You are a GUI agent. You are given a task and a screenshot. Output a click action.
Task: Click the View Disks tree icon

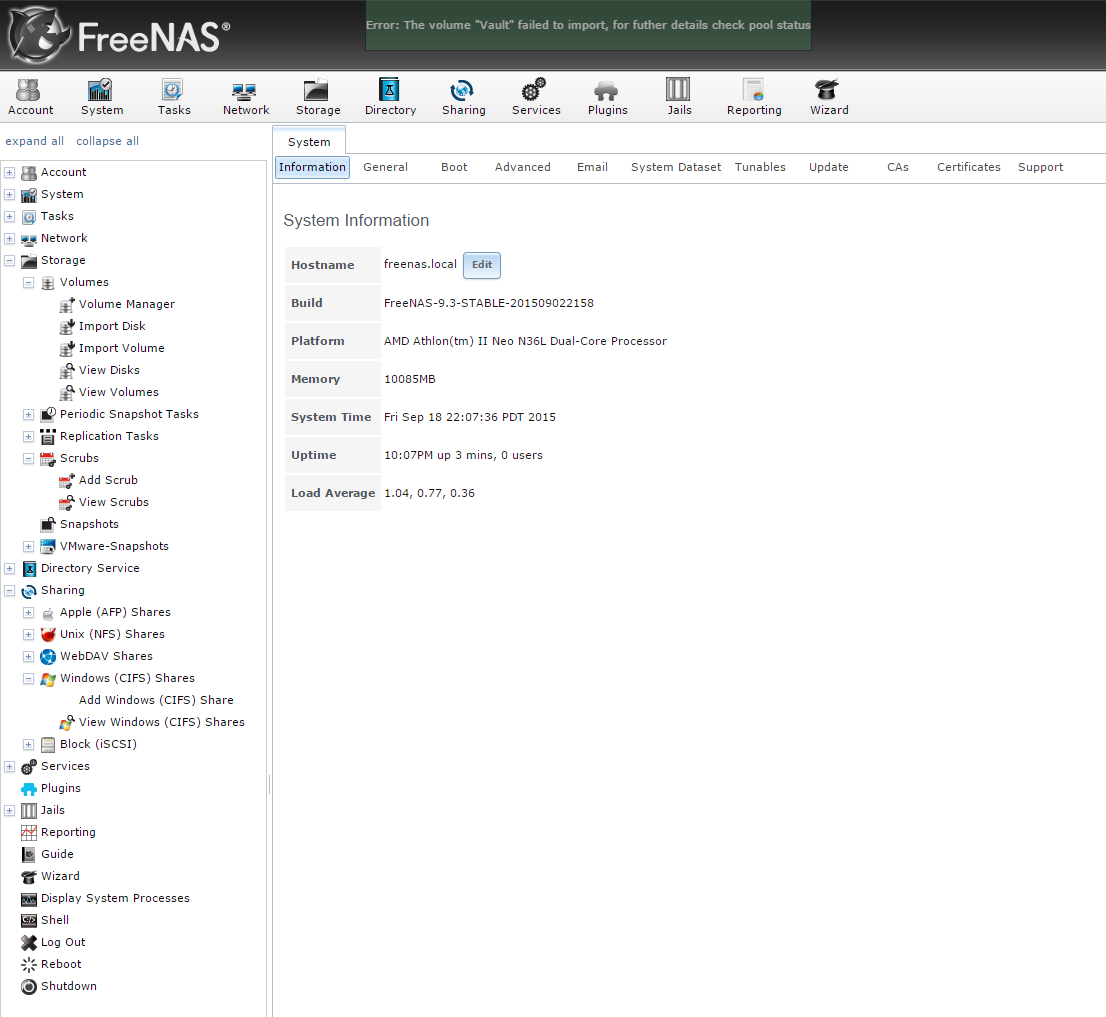click(67, 370)
